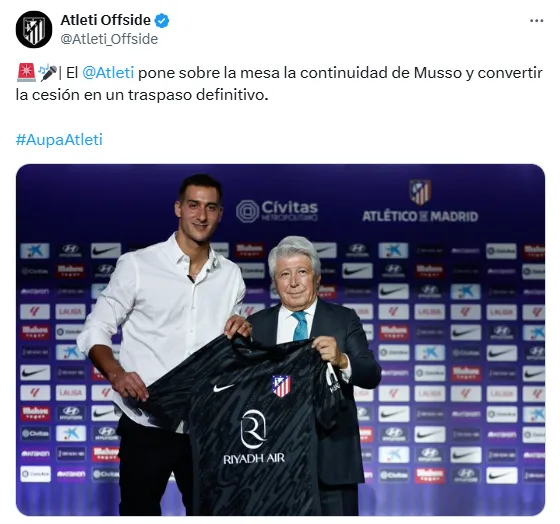This screenshot has height=524, width=560.
Task: Click the microphone emoji in tweet
Action: tap(48, 73)
